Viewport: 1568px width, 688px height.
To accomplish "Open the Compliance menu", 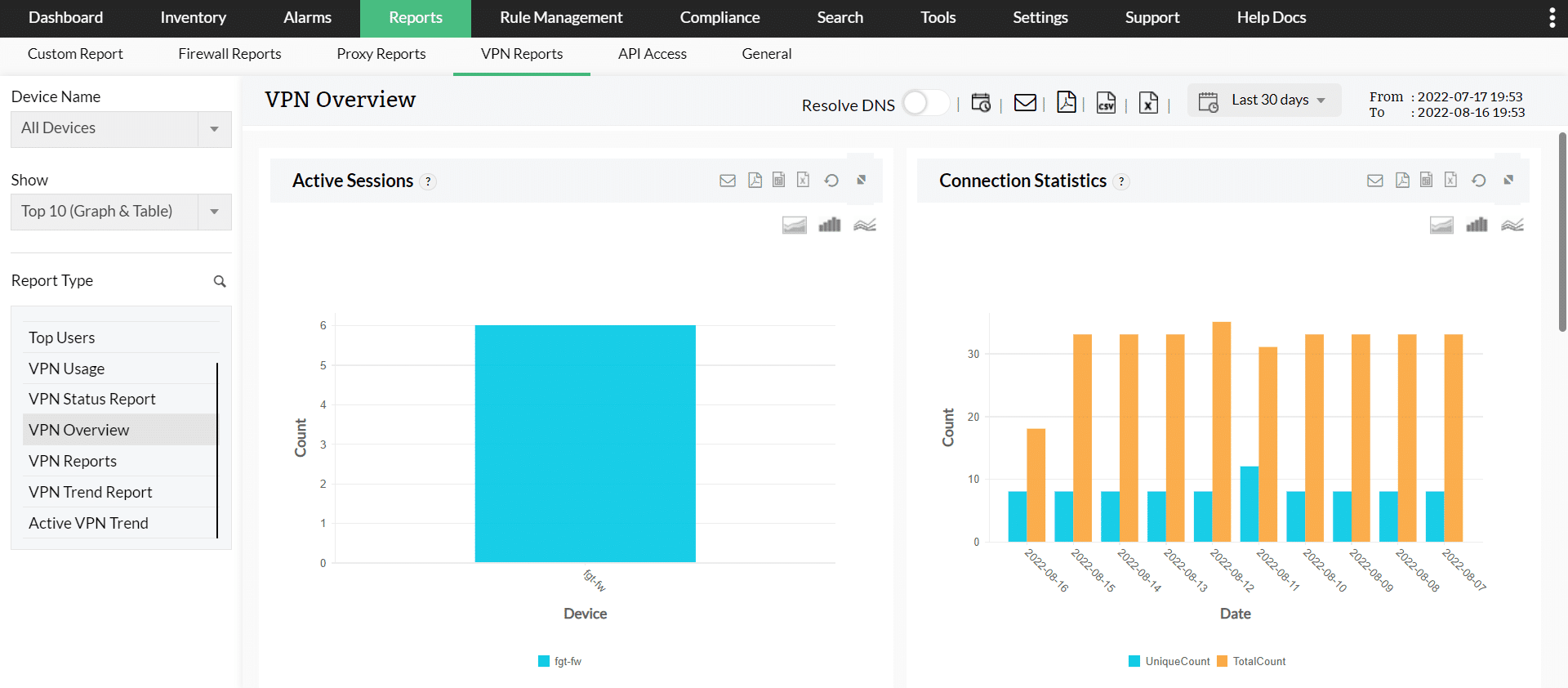I will click(x=719, y=18).
